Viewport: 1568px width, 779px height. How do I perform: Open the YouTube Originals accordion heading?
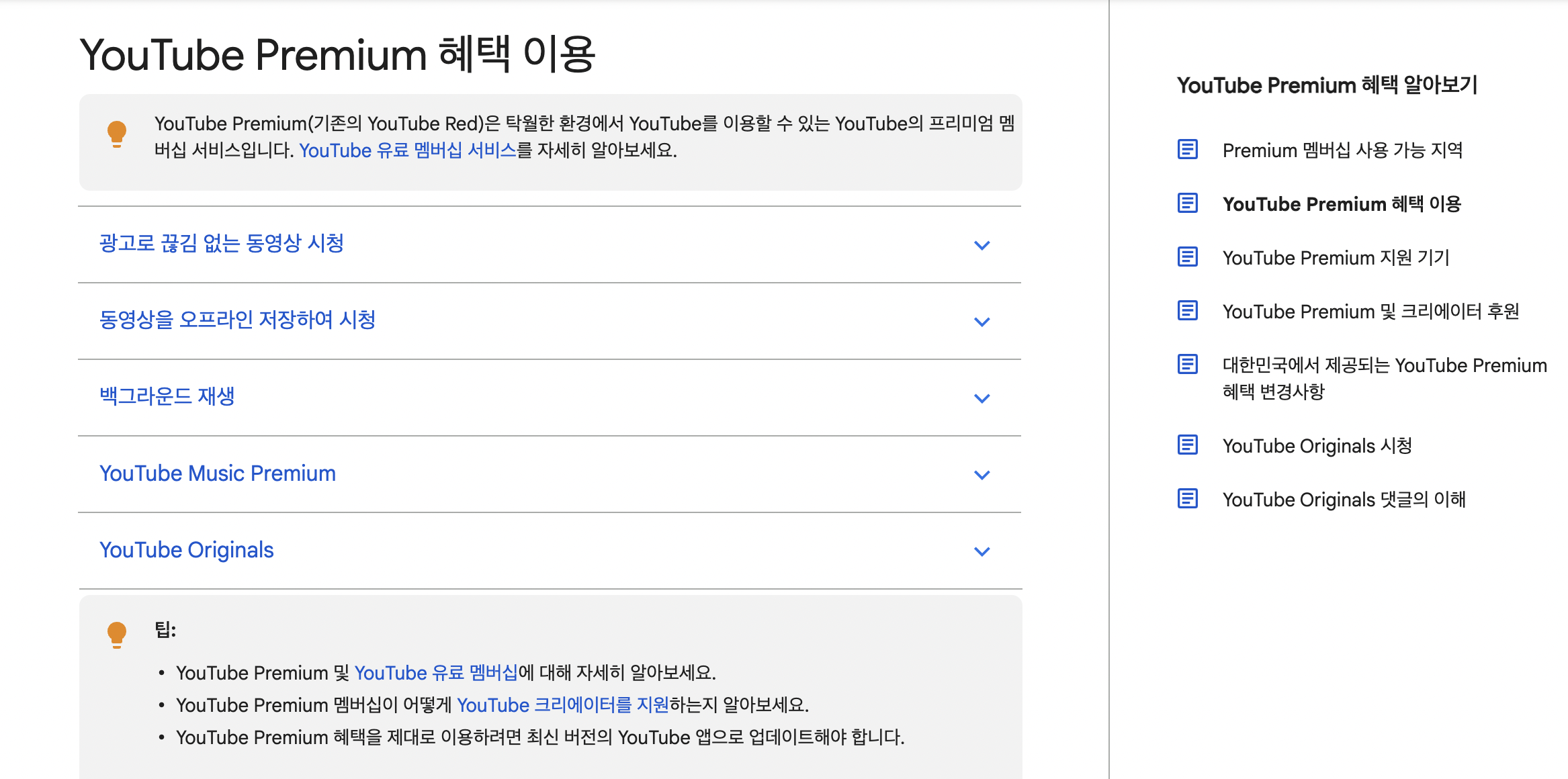pyautogui.click(x=187, y=550)
